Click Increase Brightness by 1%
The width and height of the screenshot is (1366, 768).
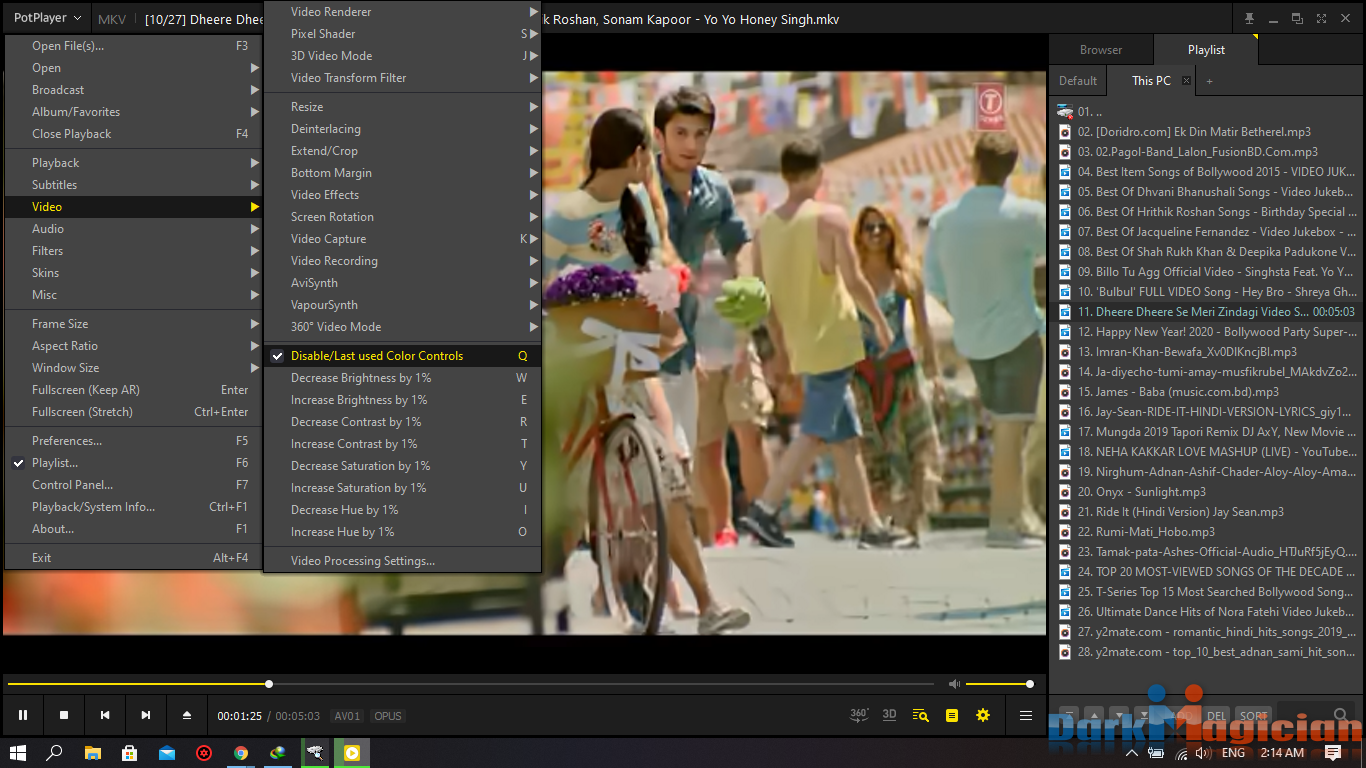(402, 400)
